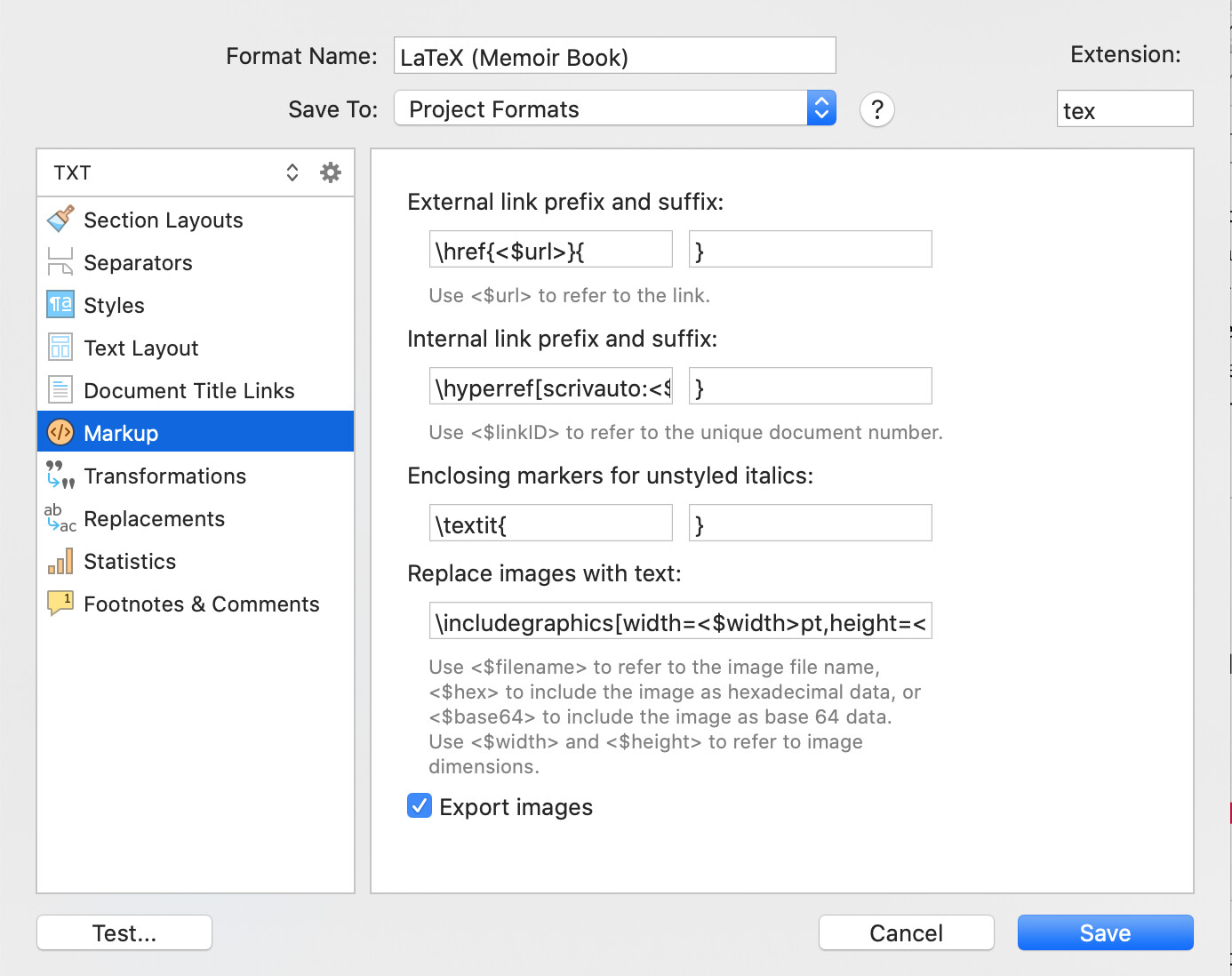Disable the Export images checkbox
Image resolution: width=1232 pixels, height=976 pixels.
(419, 805)
